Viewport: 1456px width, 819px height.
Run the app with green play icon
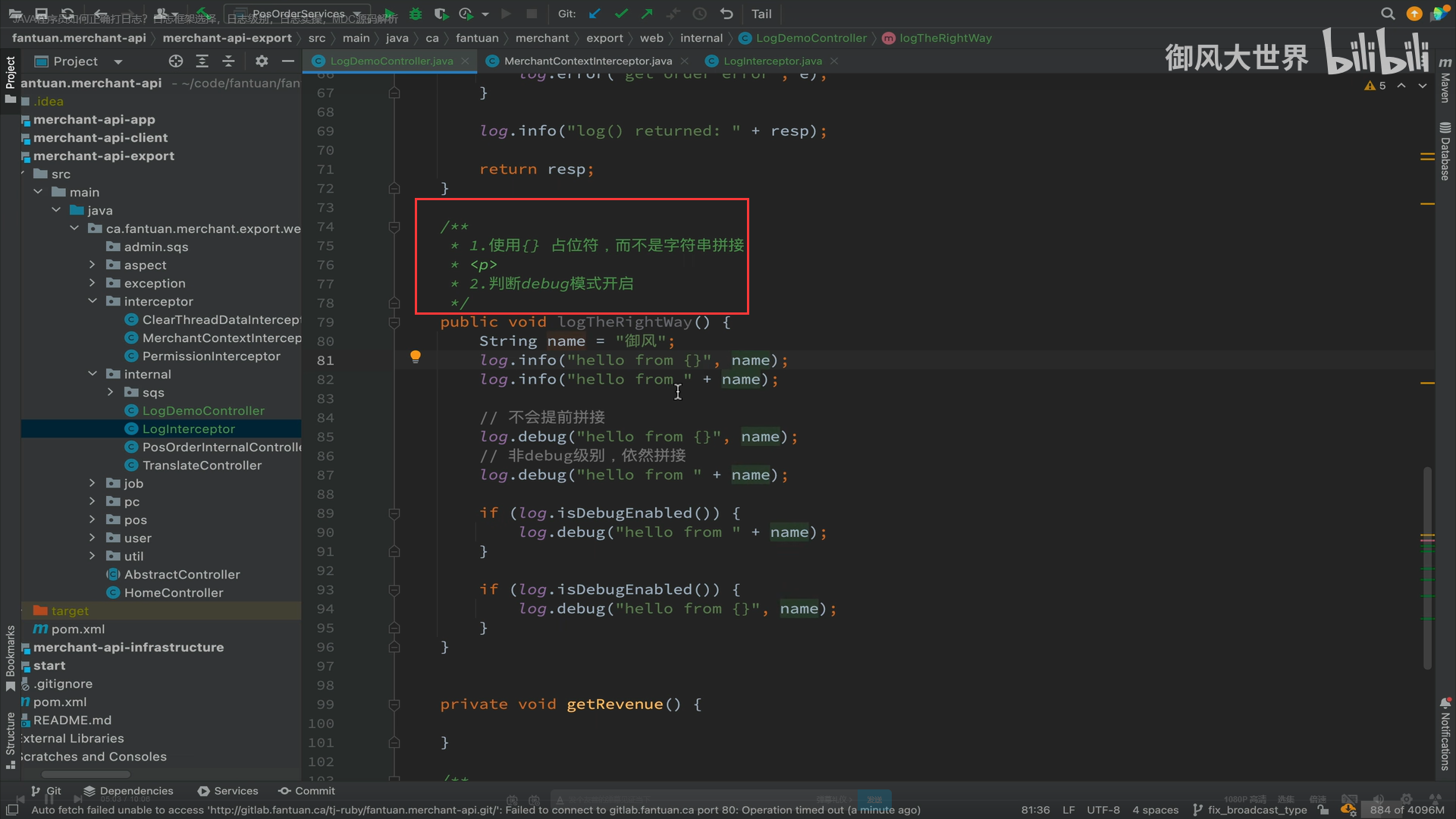390,14
